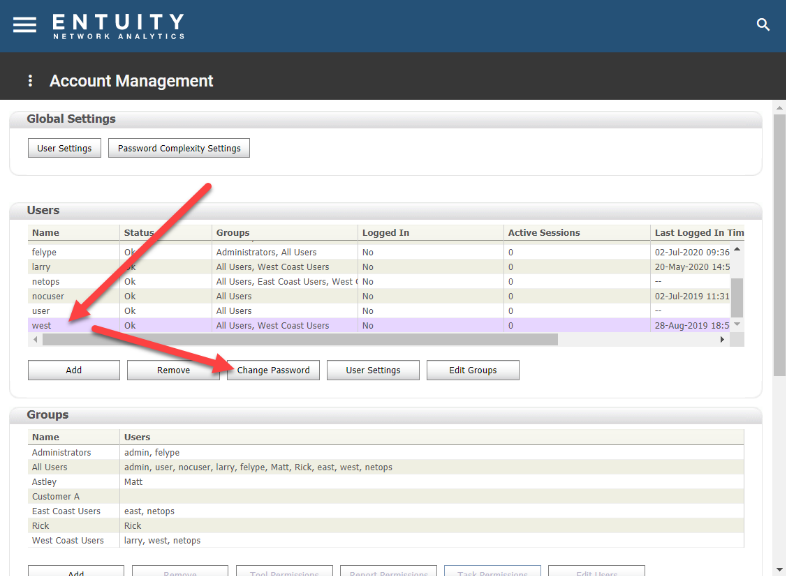
Task: Select West Coast Users group row
Action: tap(386, 540)
